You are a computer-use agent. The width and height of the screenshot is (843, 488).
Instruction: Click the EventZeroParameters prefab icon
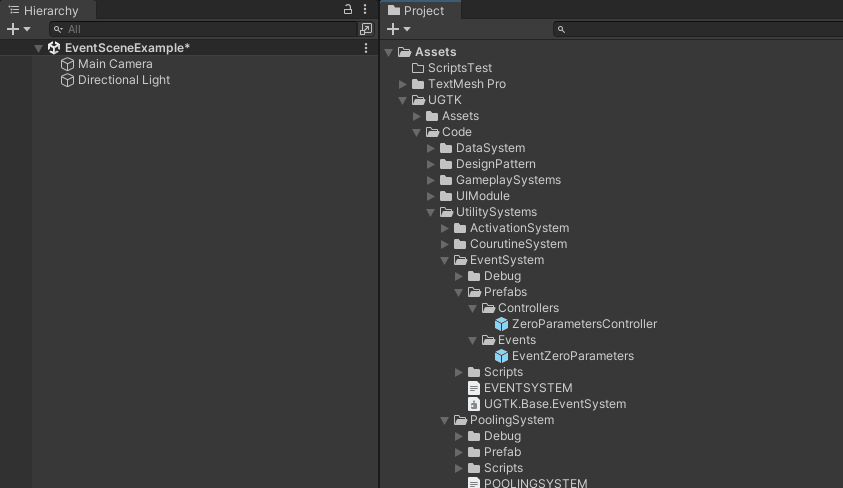point(502,356)
